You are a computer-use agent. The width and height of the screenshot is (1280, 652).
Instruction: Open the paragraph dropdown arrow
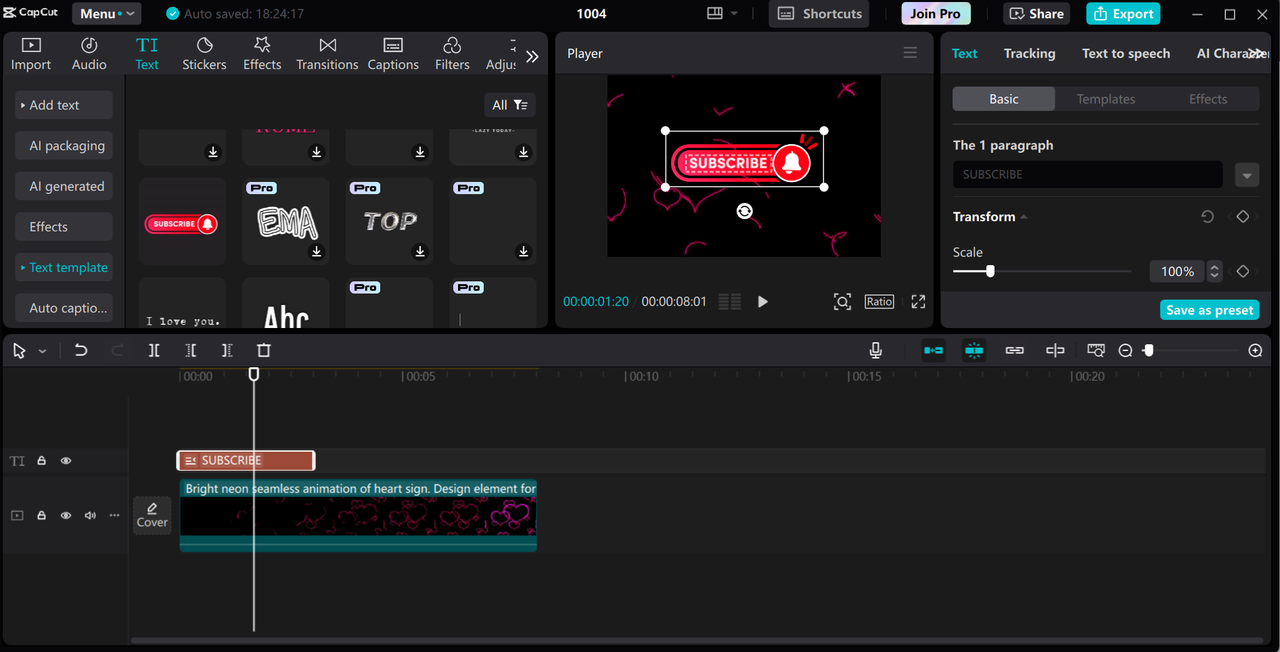tap(1246, 175)
